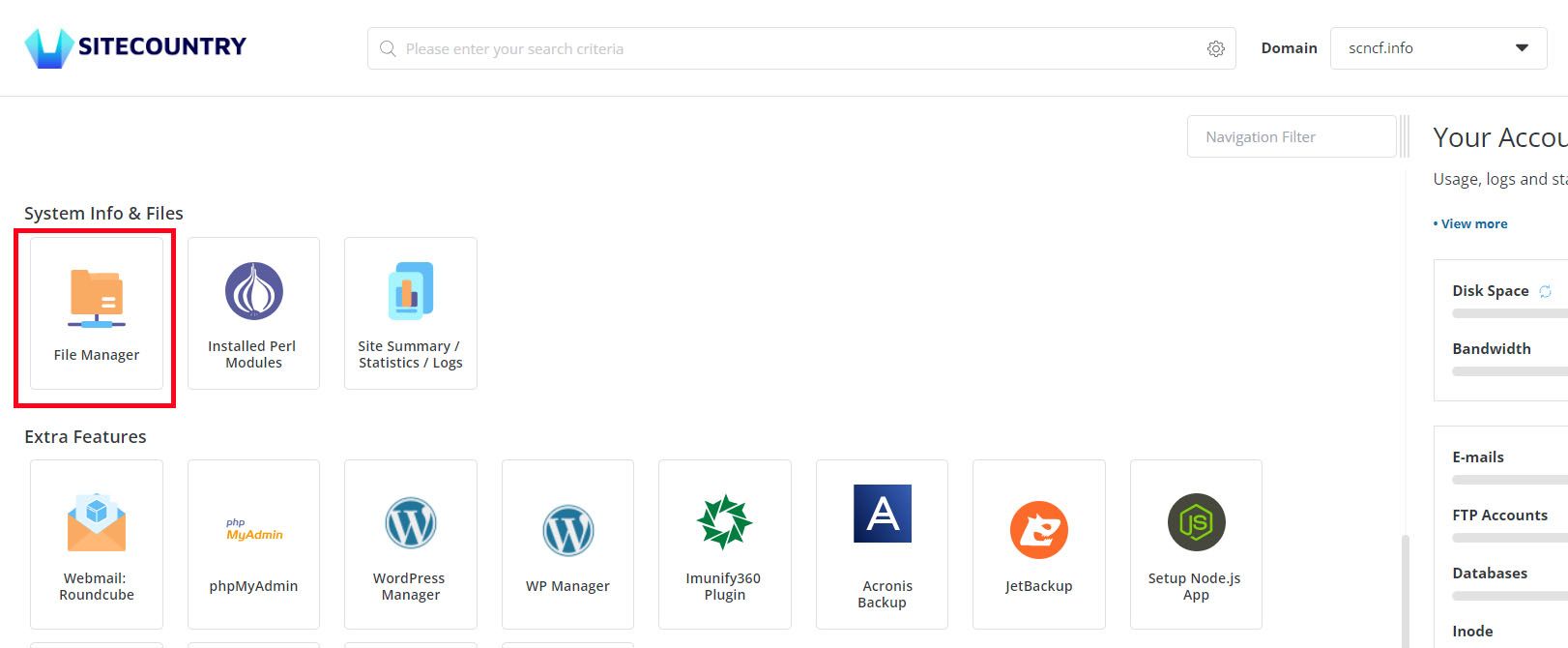1568x648 pixels.
Task: Focus the main search criteria field
Action: coord(801,48)
